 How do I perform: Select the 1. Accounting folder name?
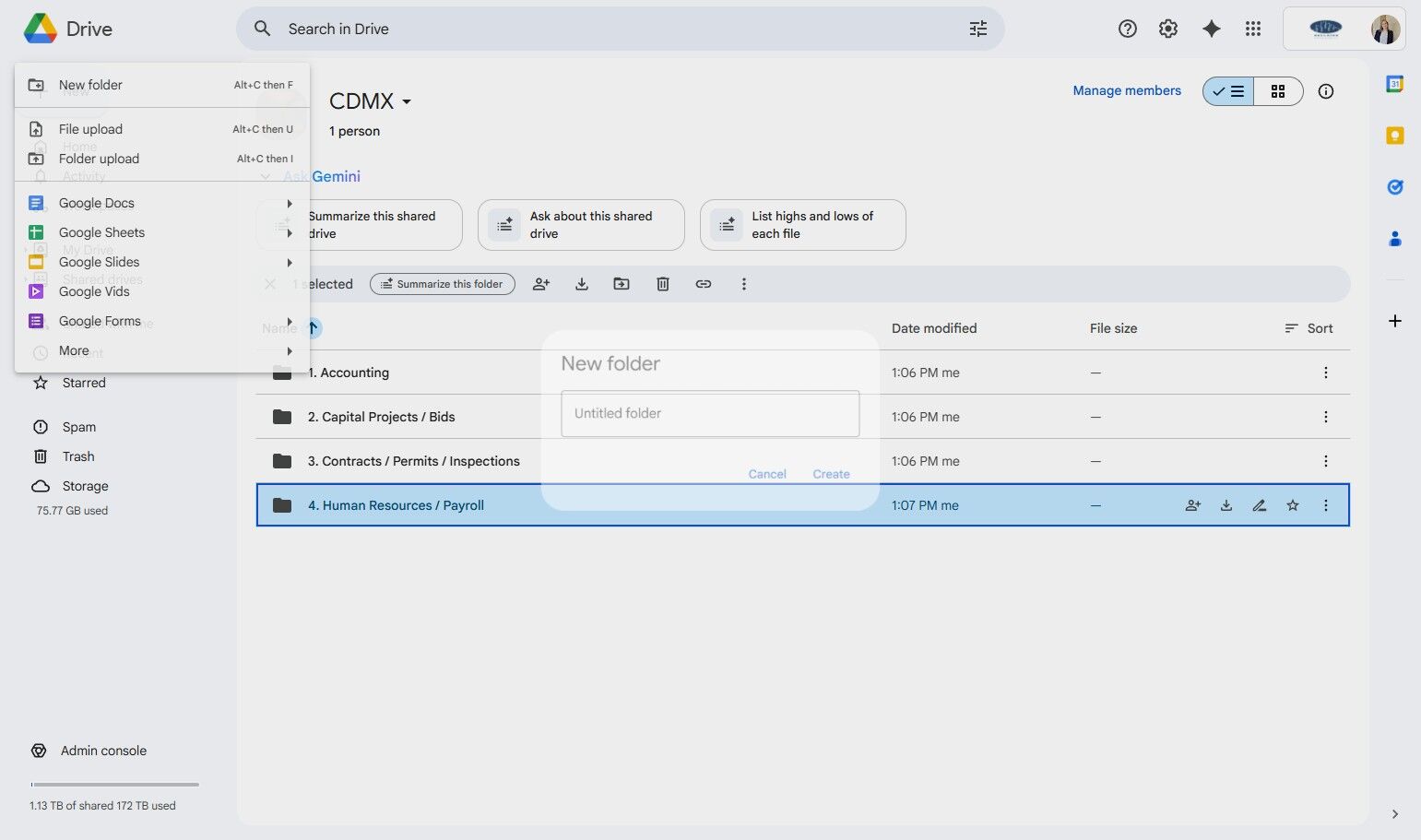click(349, 373)
